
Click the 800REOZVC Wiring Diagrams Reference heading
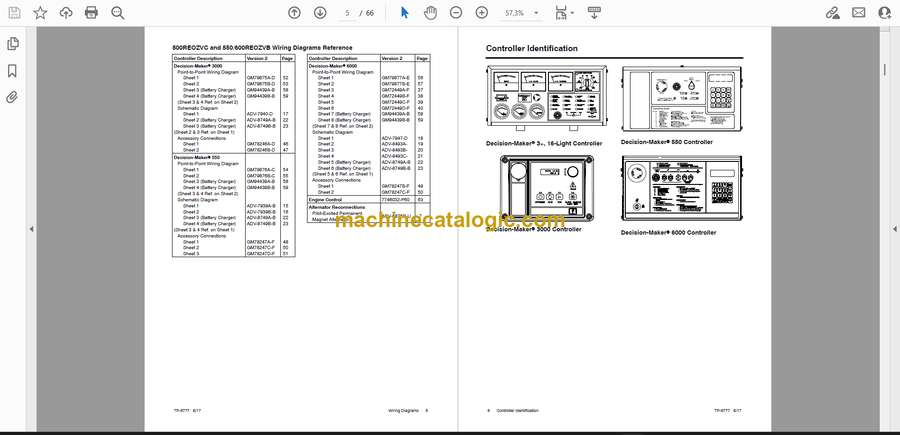click(262, 48)
